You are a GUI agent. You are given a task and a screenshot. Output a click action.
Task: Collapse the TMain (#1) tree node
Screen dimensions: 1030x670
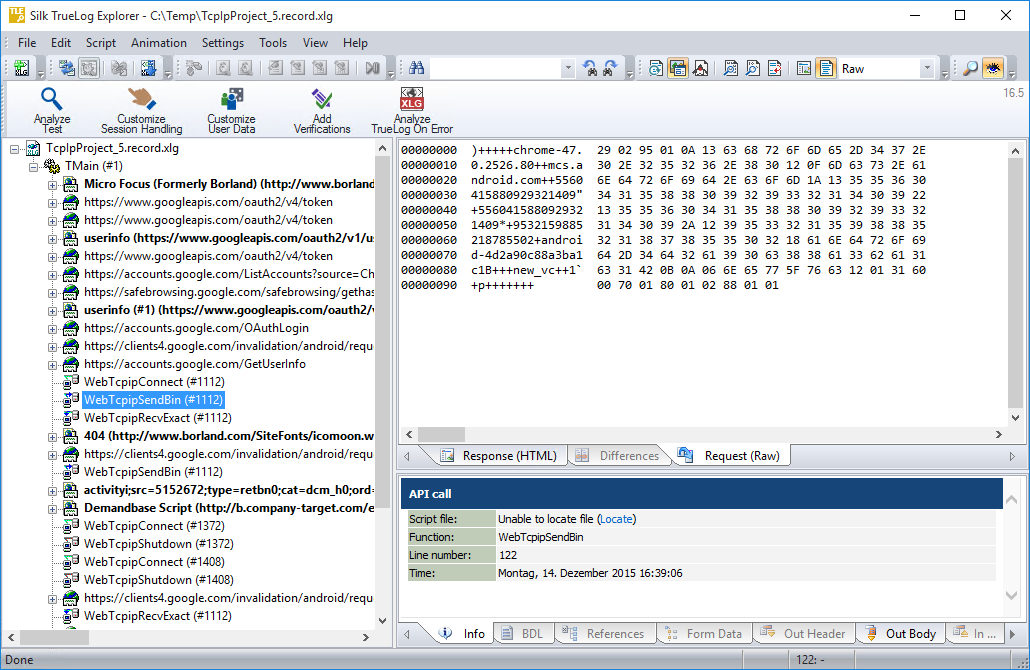pos(33,166)
